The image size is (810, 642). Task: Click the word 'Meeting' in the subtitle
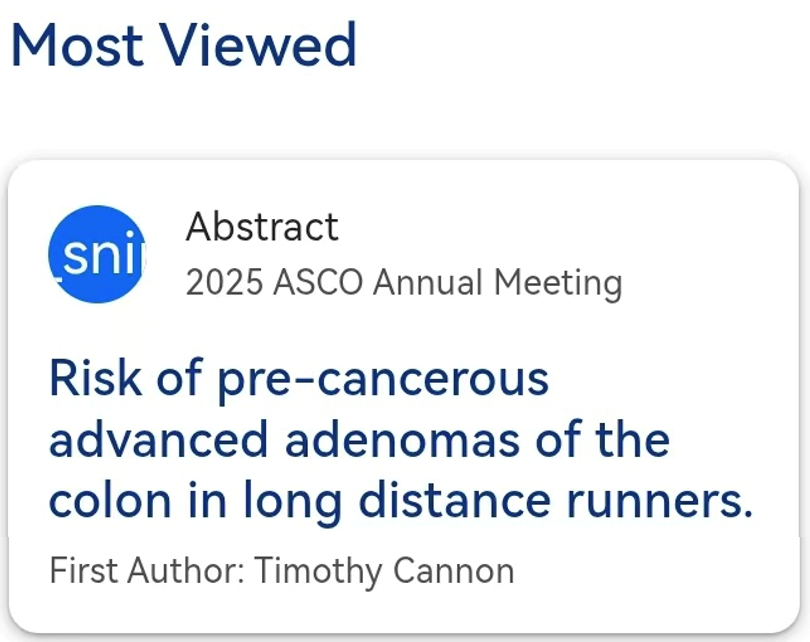tap(560, 283)
